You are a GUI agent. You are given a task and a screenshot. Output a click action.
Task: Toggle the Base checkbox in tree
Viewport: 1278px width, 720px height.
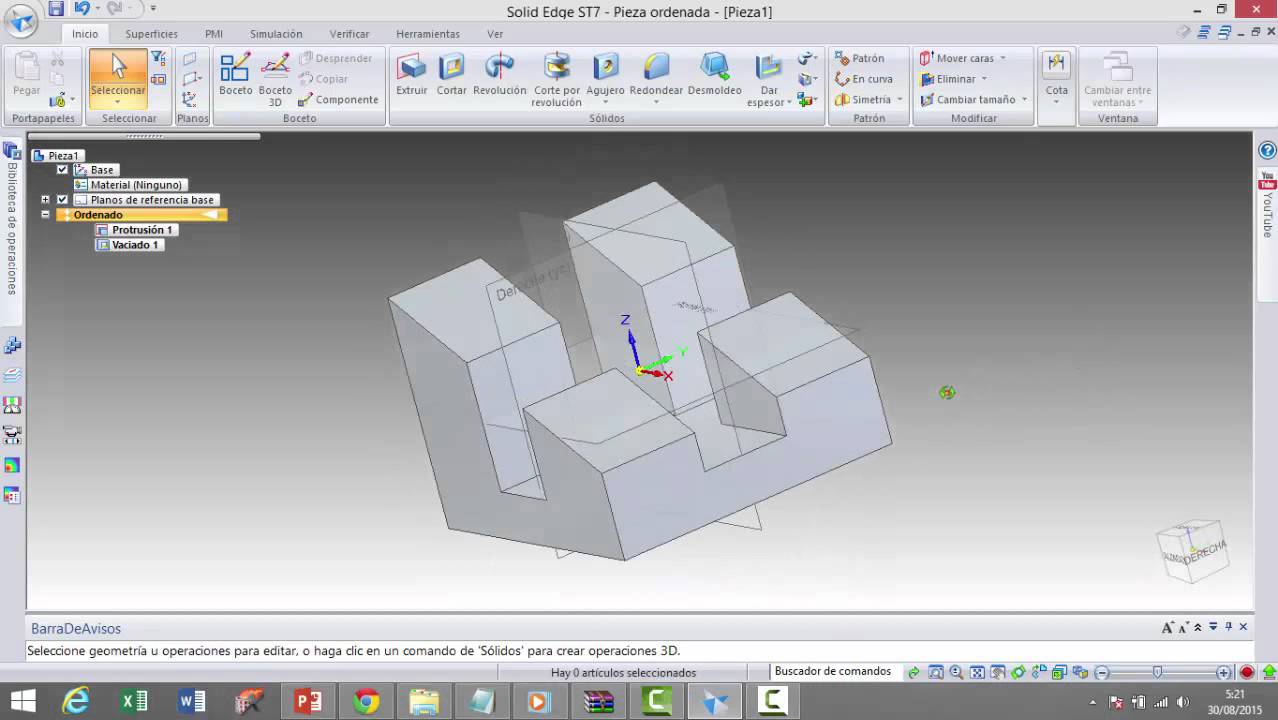pos(62,170)
